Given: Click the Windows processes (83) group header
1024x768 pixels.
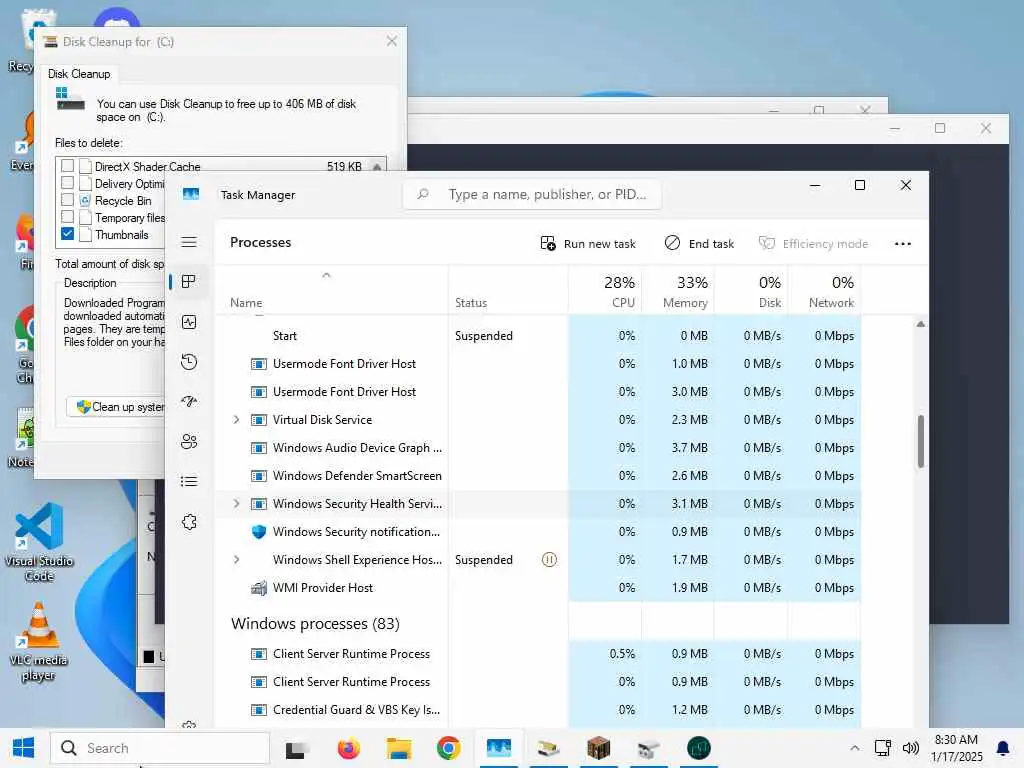Looking at the screenshot, I should click(315, 624).
